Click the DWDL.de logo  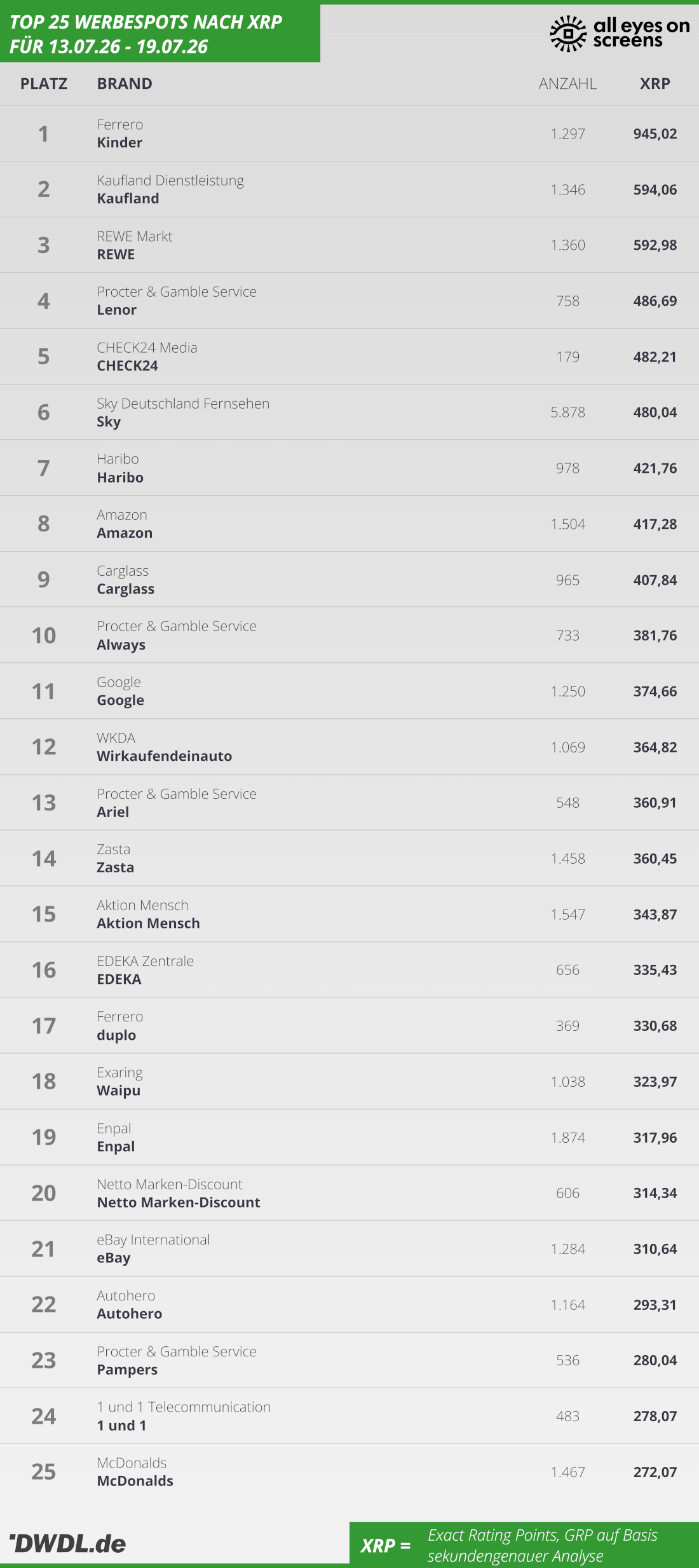point(67,1543)
